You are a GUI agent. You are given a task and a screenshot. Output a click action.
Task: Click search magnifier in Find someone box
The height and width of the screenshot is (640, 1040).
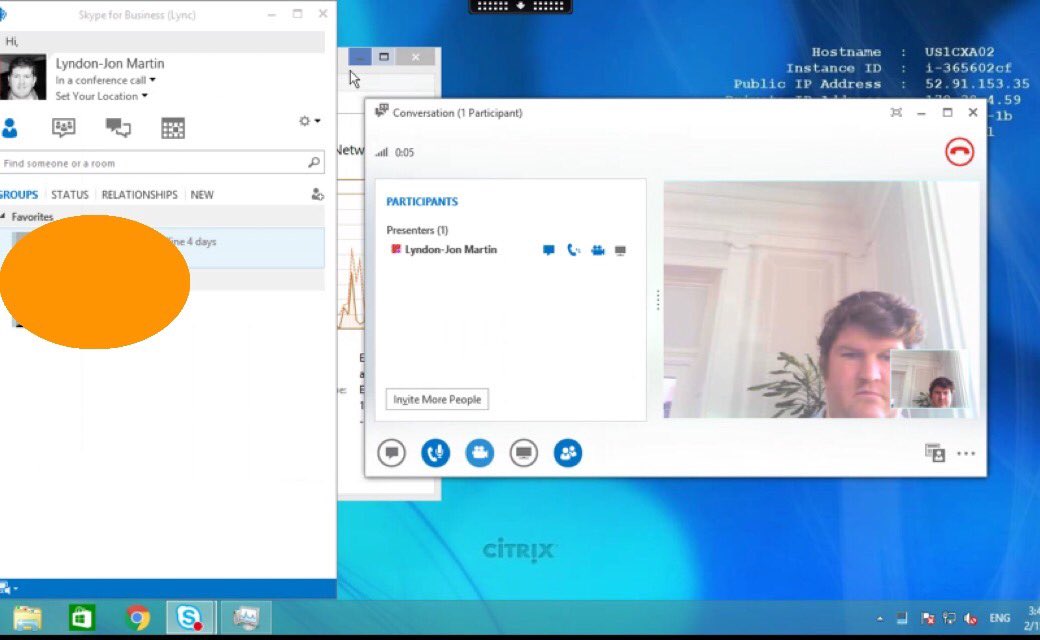click(x=314, y=162)
